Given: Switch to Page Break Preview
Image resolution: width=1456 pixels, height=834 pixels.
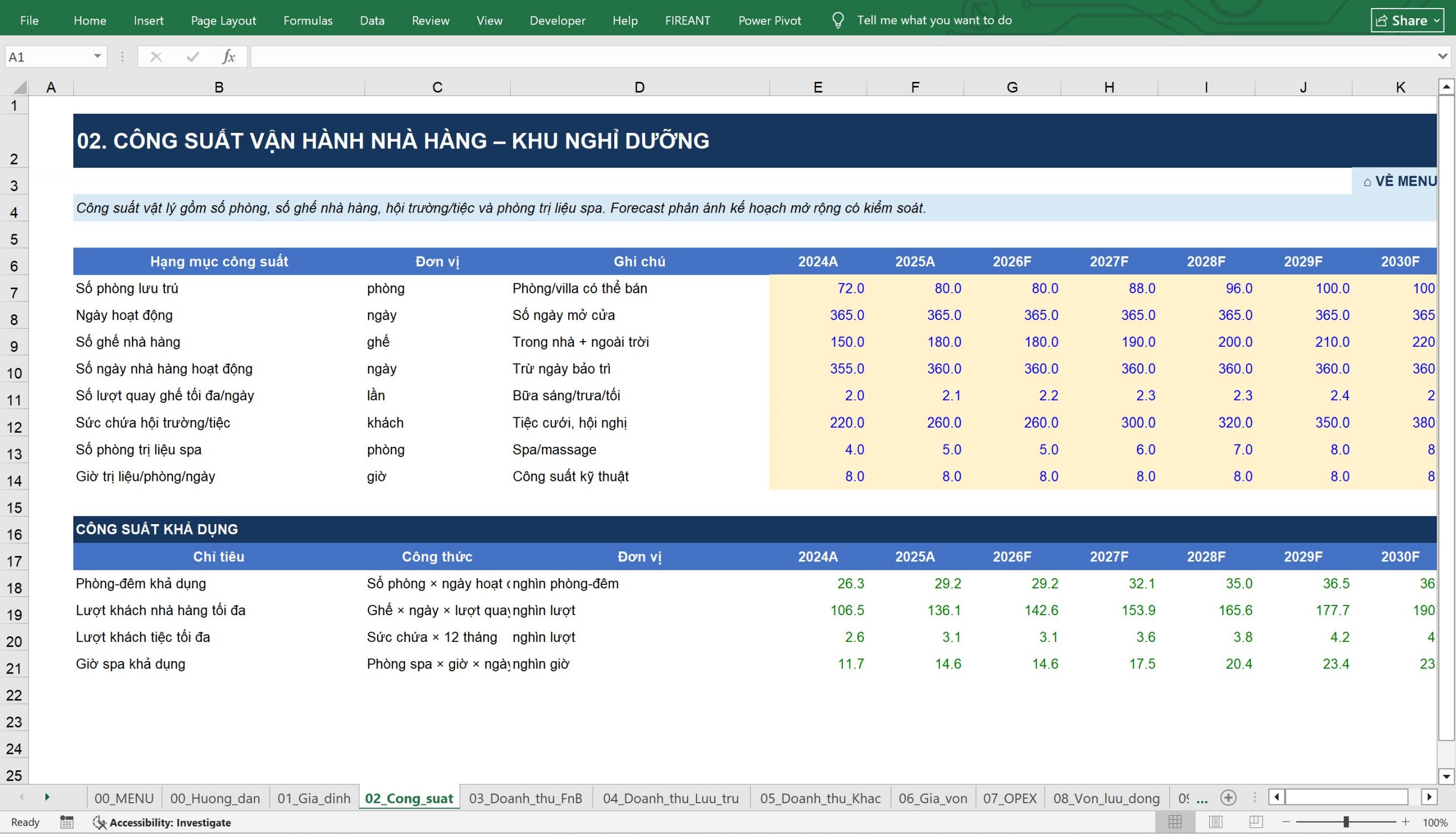Looking at the screenshot, I should click(x=1255, y=823).
